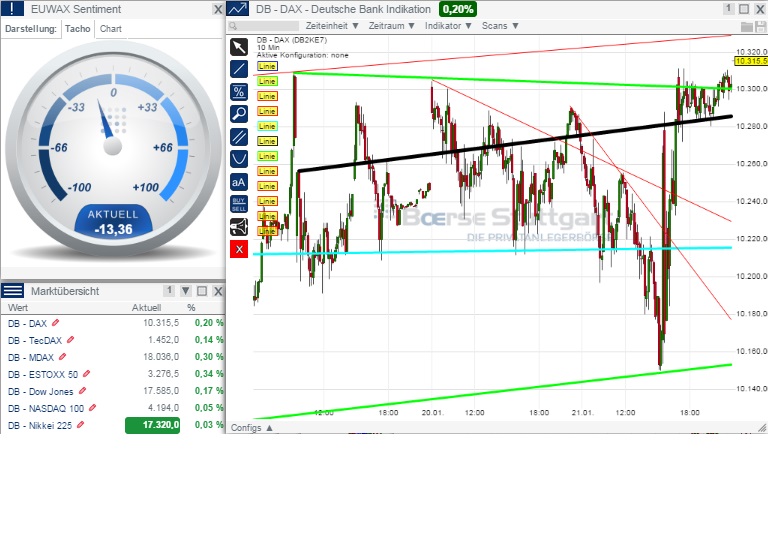This screenshot has width=768, height=538.
Task: Click the 0,34 % ESTOXX 50 change value
Action: tap(209, 374)
